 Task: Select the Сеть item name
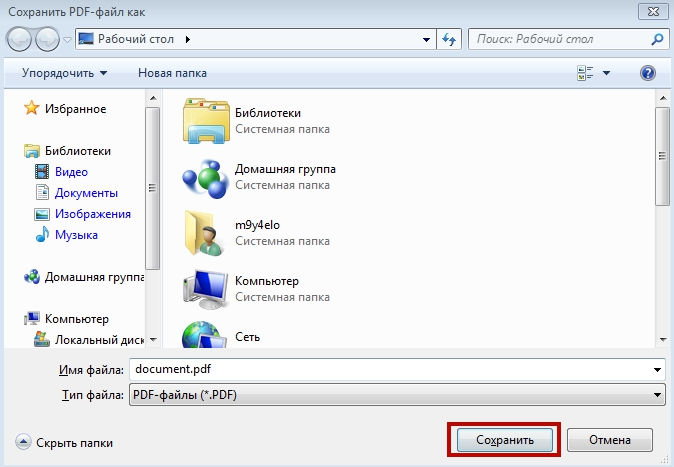(247, 337)
